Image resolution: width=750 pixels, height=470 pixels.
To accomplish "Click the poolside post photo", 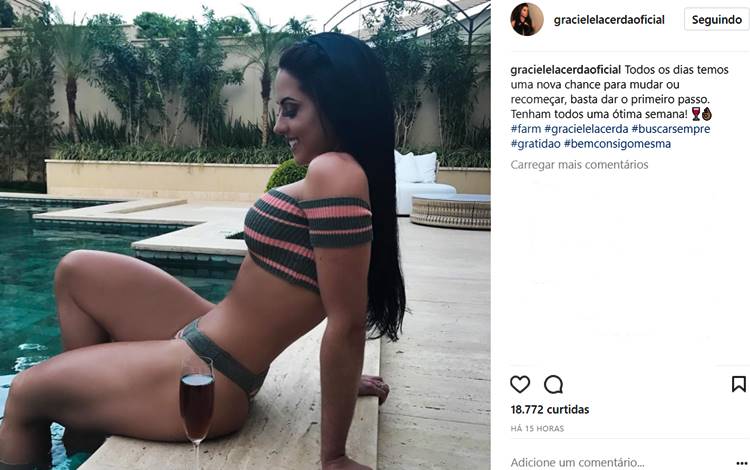I will click(245, 235).
